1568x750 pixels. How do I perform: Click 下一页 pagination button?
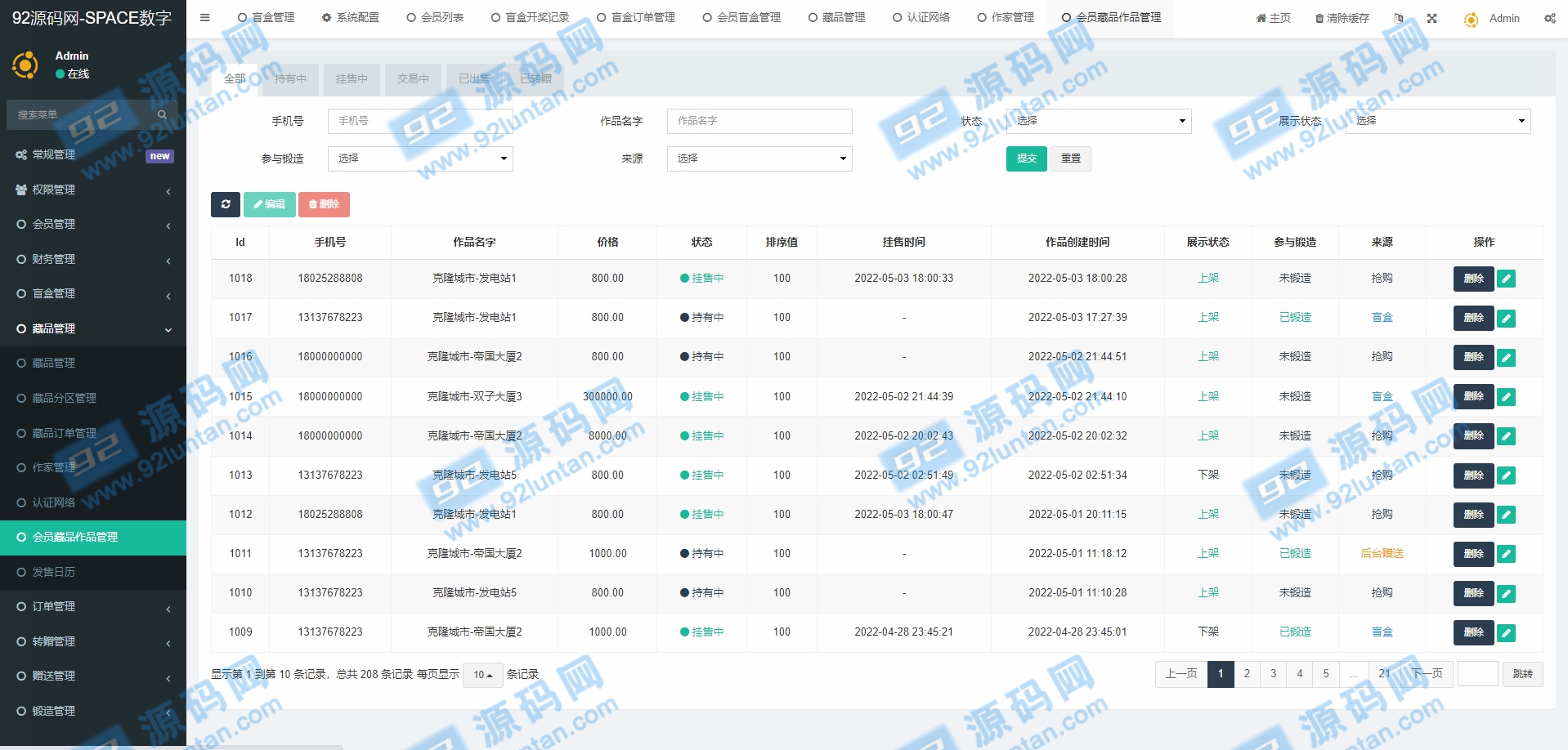click(x=1427, y=674)
